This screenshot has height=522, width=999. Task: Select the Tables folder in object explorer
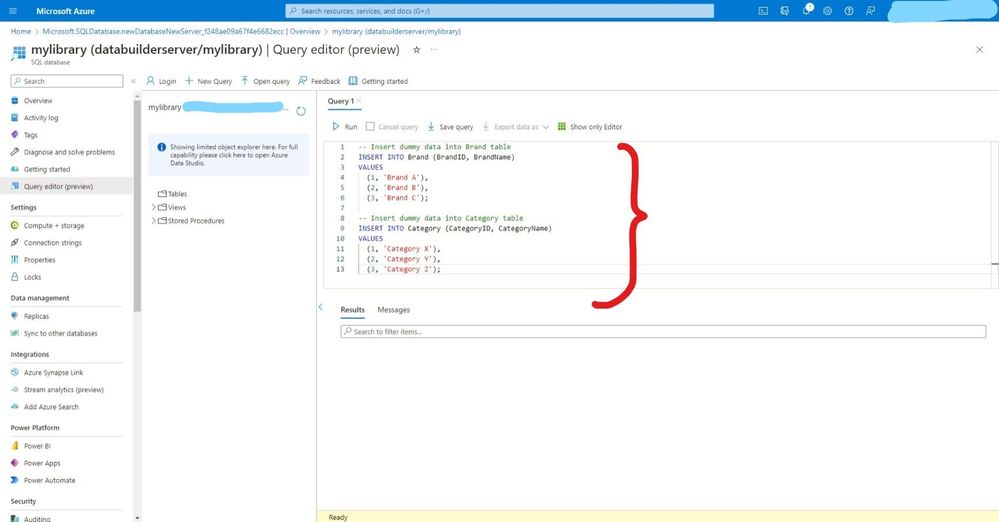(x=172, y=194)
